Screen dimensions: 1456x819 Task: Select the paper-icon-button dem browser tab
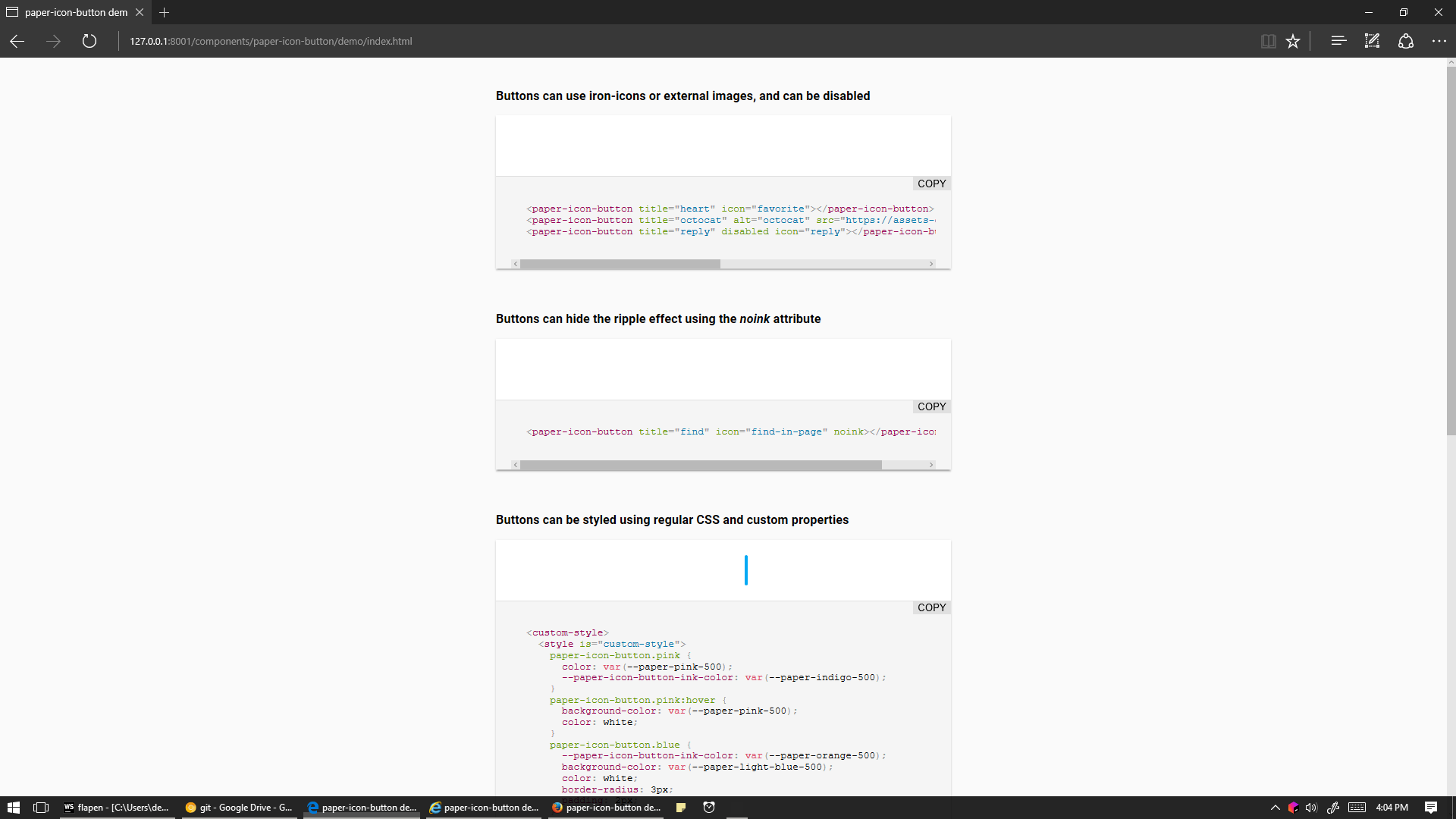[x=73, y=12]
